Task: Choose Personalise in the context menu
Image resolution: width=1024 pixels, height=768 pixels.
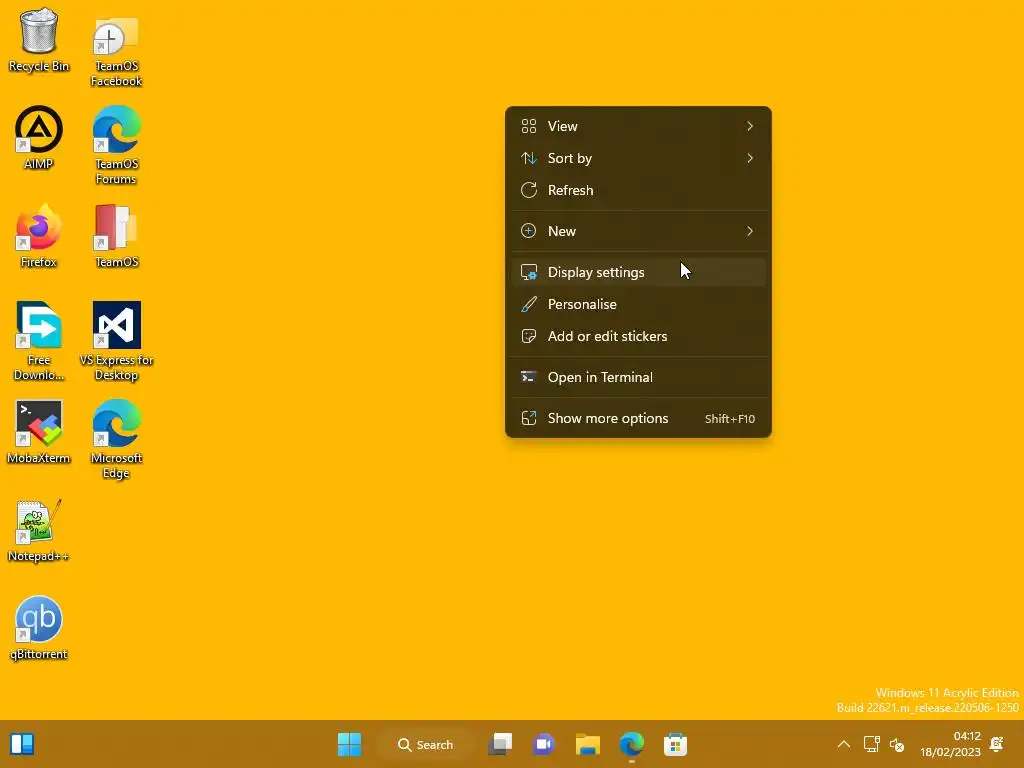Action: [638, 304]
